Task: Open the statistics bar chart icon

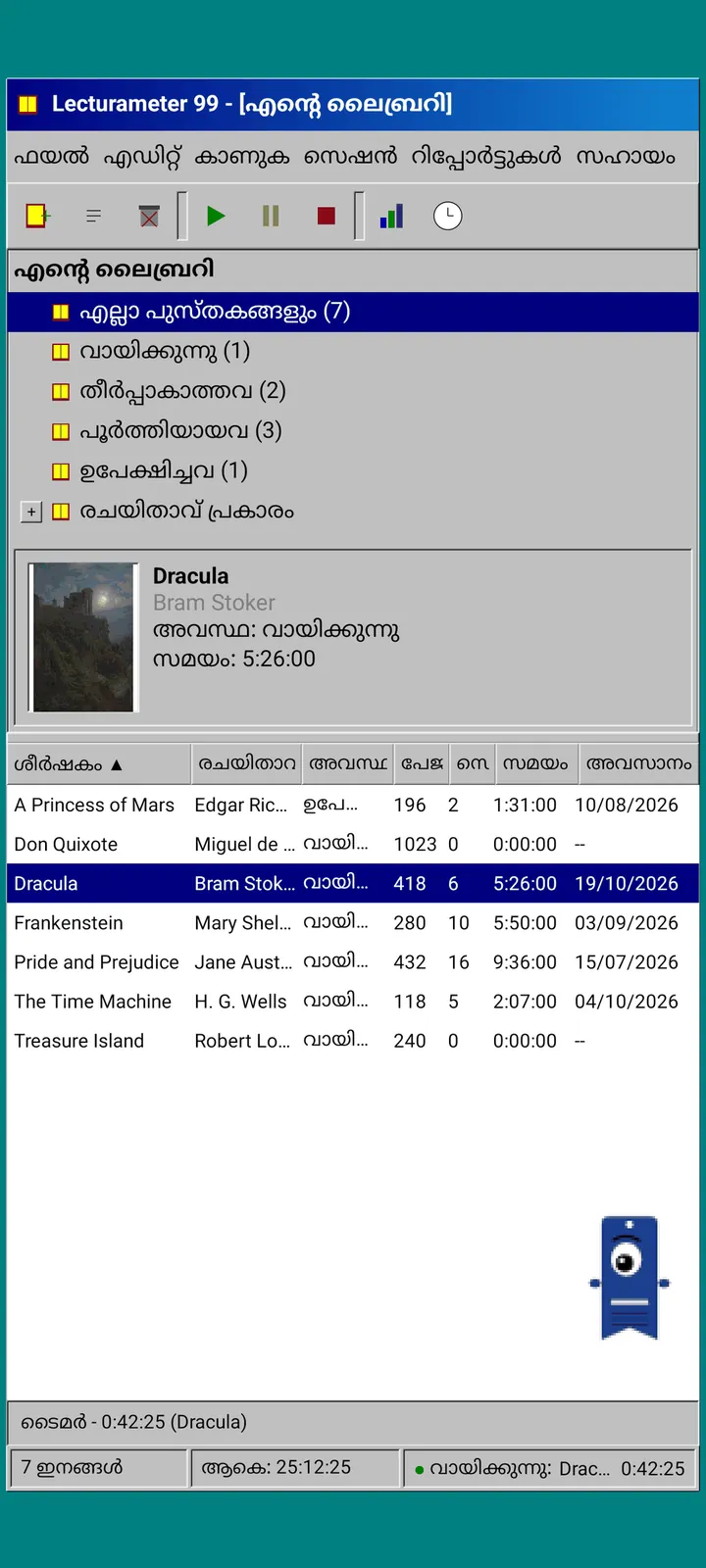Action: (392, 216)
